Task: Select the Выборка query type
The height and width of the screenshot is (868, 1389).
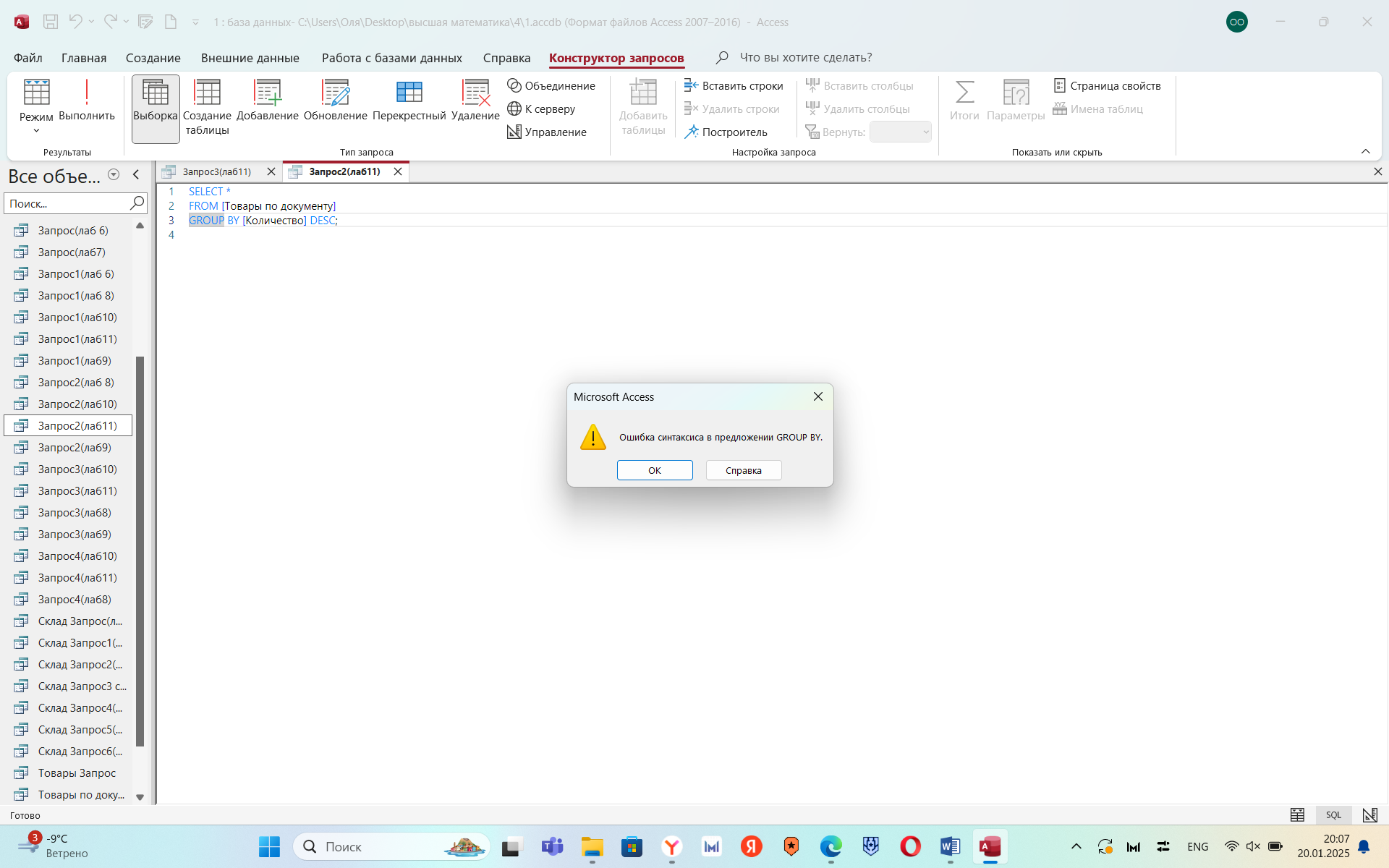Action: (156, 109)
